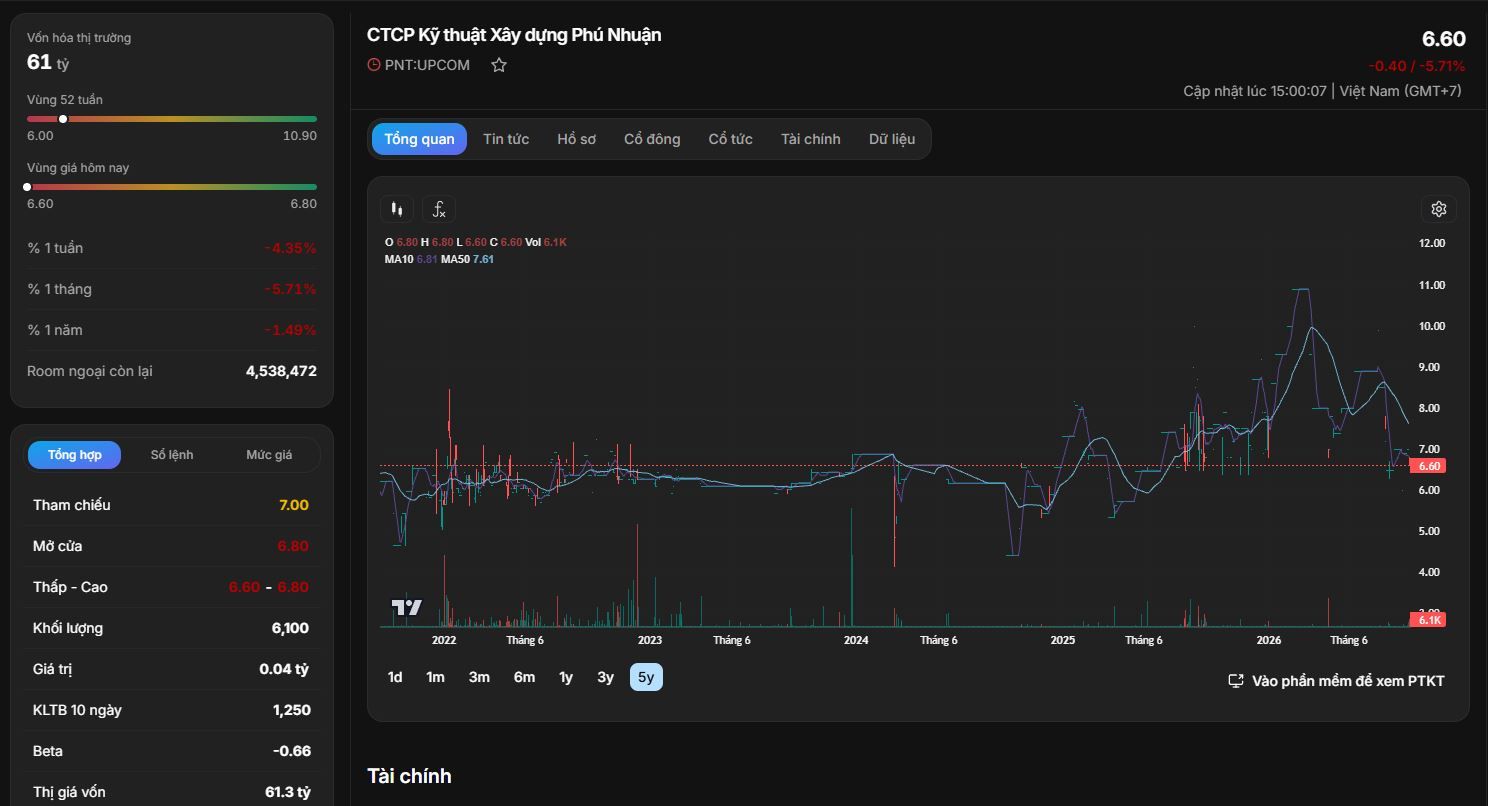The width and height of the screenshot is (1488, 806).
Task: Click the 2024 label on chart time axis
Action: point(856,640)
